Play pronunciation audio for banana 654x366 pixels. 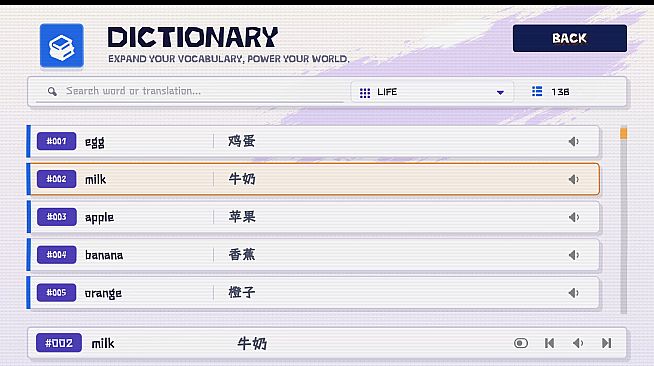tap(574, 255)
